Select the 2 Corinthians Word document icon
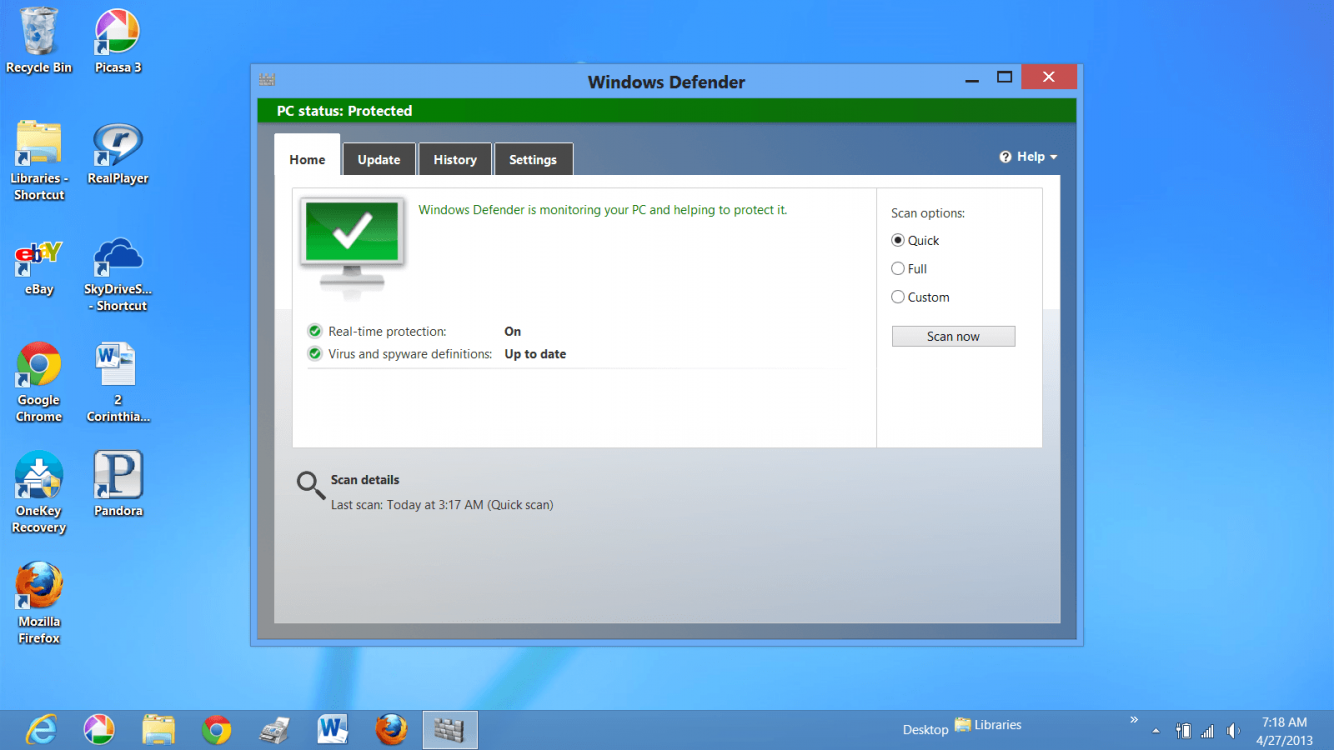The height and width of the screenshot is (750, 1334). [117, 383]
